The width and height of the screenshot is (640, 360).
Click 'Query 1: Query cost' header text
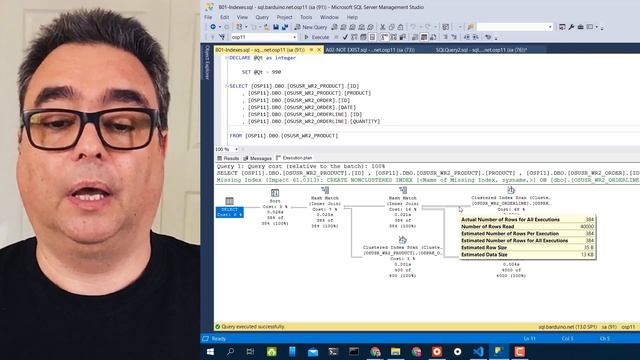(300, 167)
